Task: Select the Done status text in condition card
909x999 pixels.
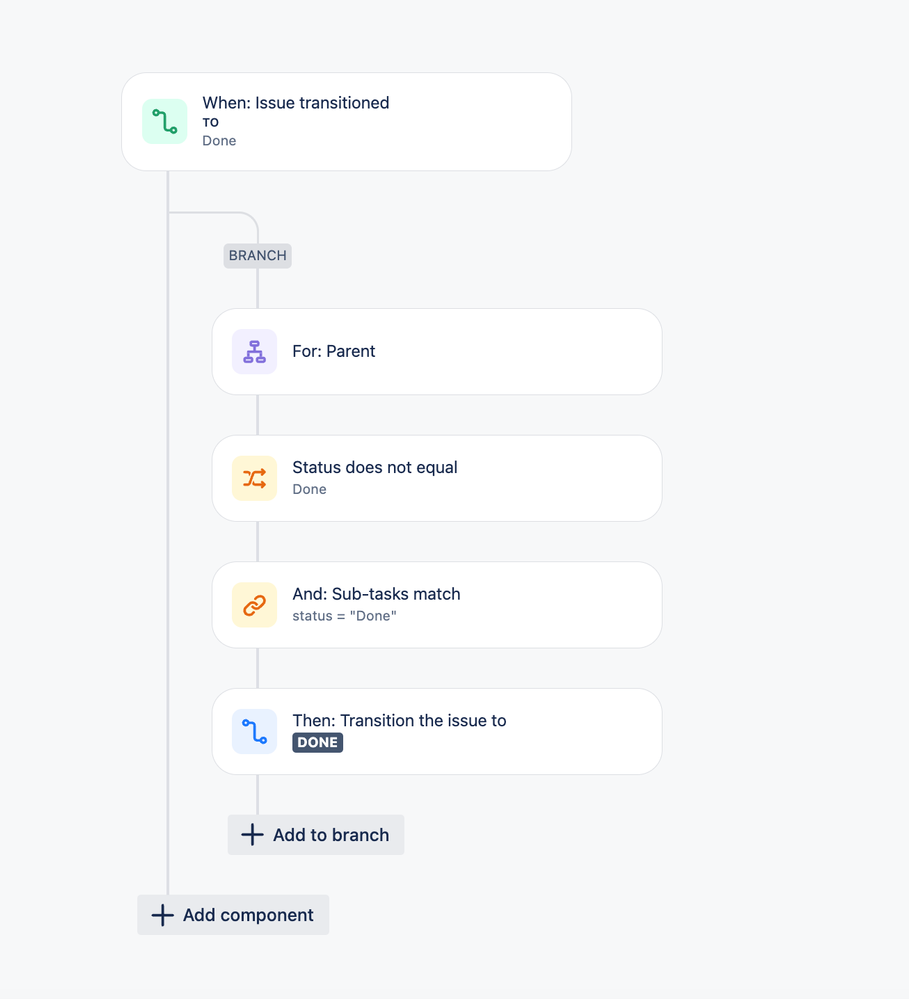Action: tap(309, 489)
